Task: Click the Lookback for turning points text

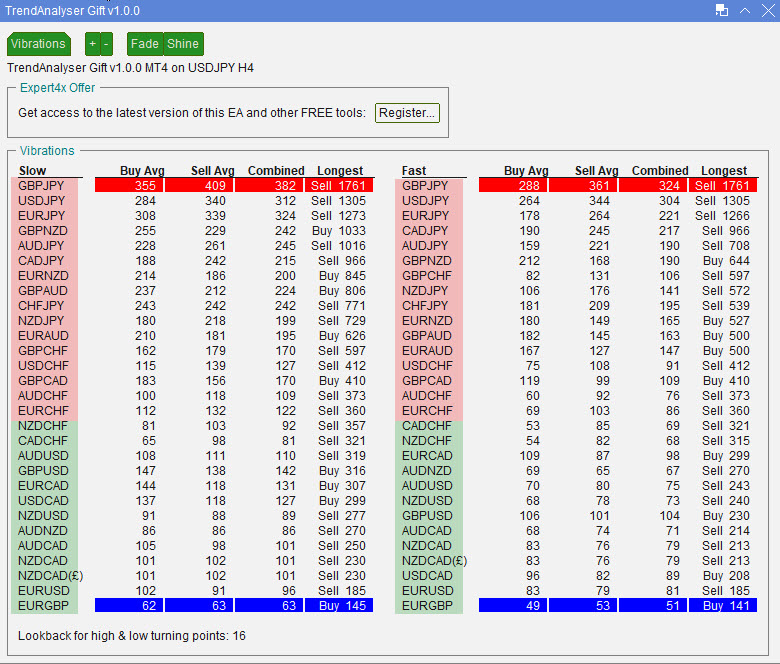Action: [x=132, y=636]
